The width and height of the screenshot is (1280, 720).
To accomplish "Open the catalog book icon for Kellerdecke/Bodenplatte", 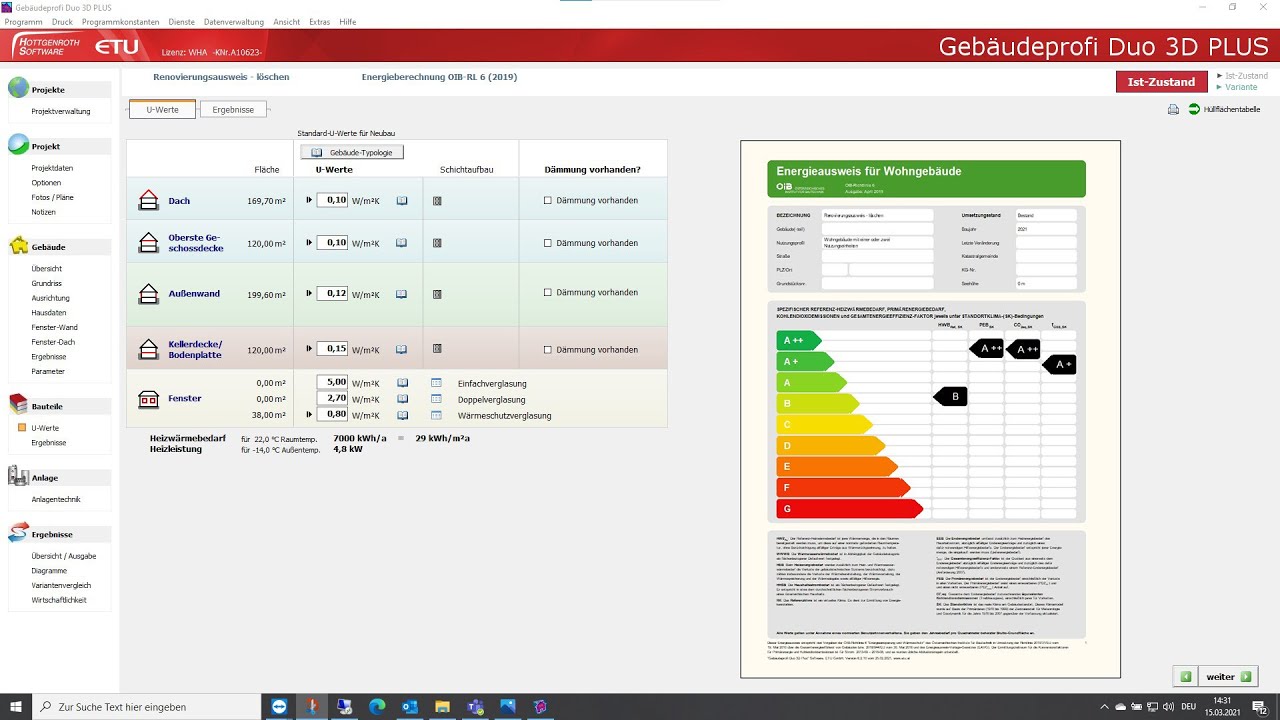I will [x=402, y=349].
